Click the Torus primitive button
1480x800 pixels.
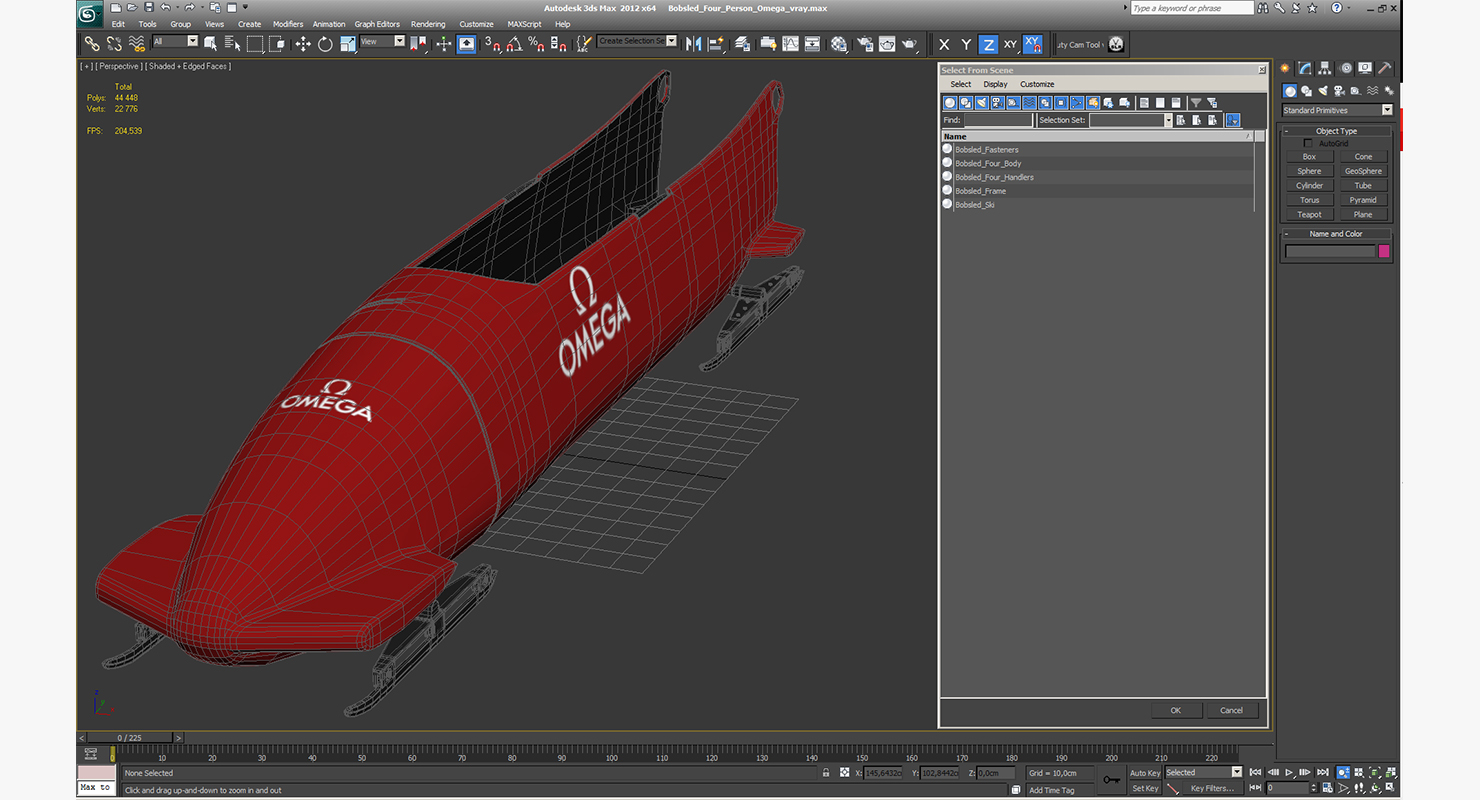[x=1309, y=200]
